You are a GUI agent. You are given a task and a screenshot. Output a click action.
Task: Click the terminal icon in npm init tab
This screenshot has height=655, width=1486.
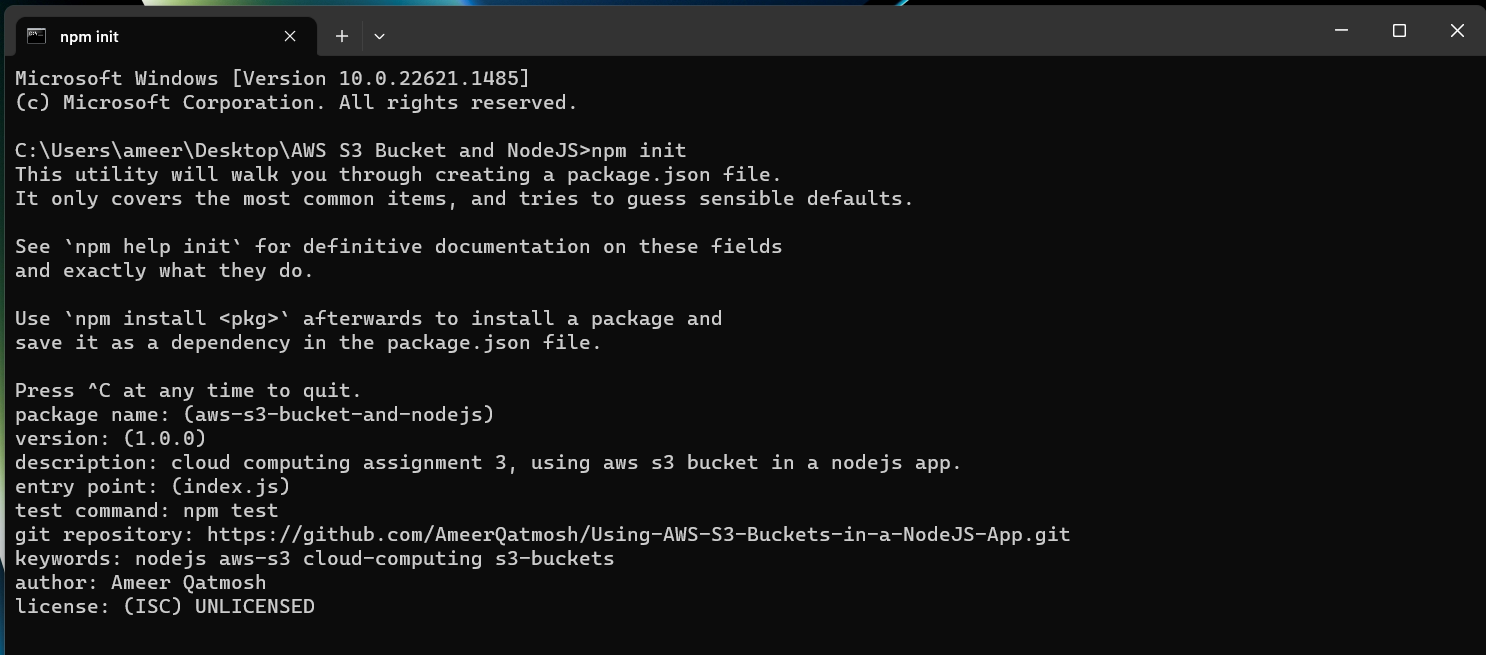pyautogui.click(x=36, y=36)
